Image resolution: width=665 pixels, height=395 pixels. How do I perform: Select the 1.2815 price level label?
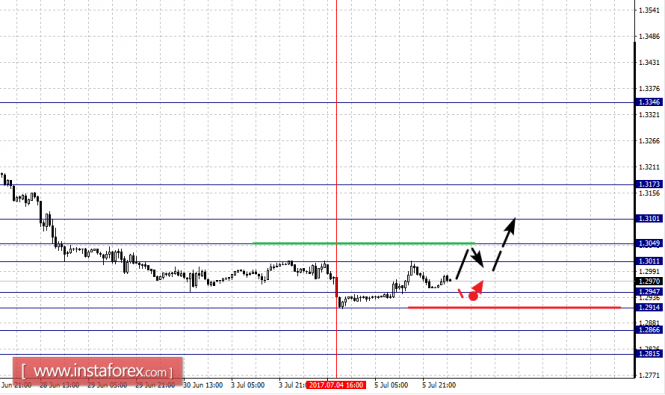point(649,354)
